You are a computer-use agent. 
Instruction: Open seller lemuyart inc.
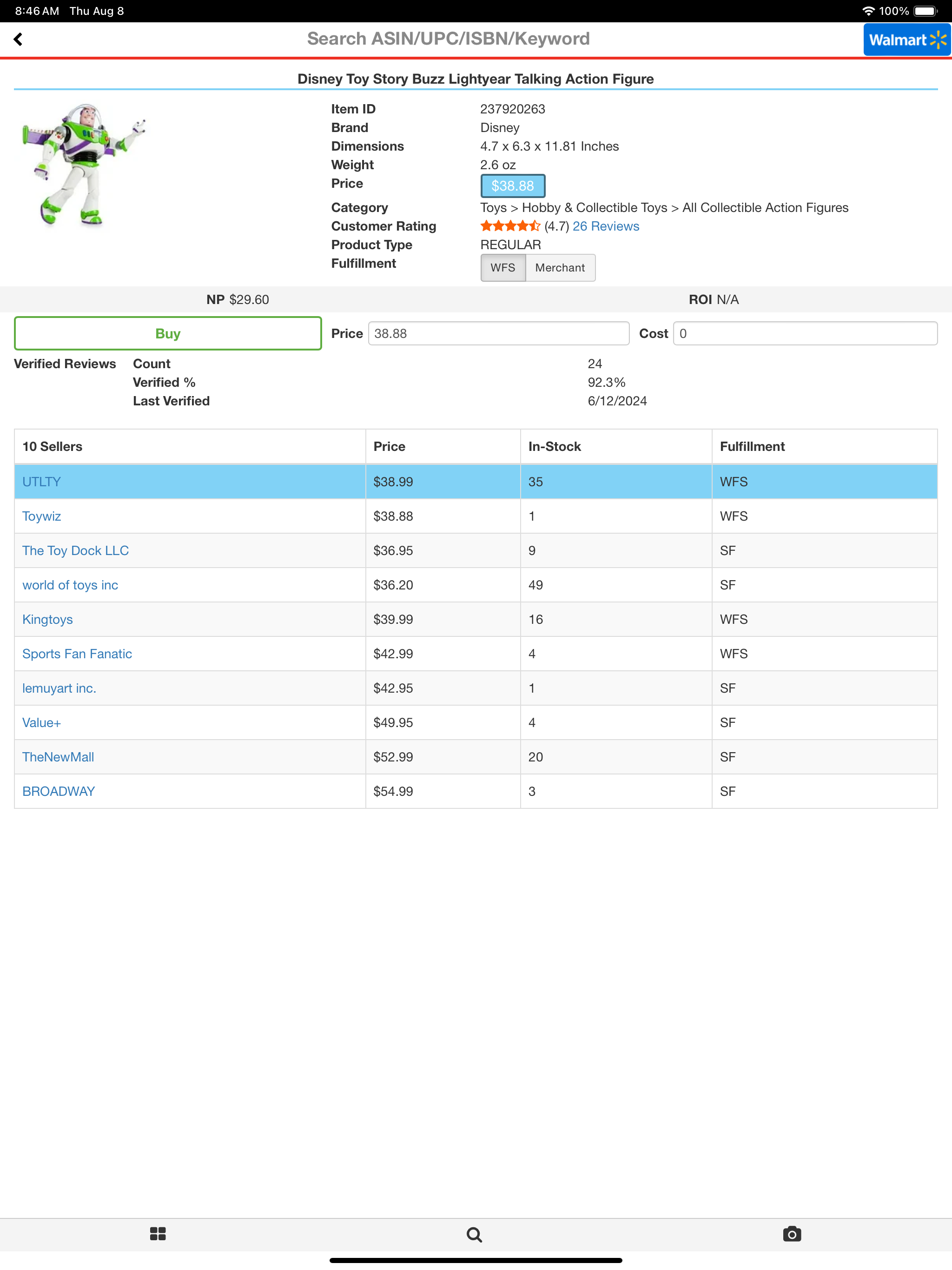(59, 688)
